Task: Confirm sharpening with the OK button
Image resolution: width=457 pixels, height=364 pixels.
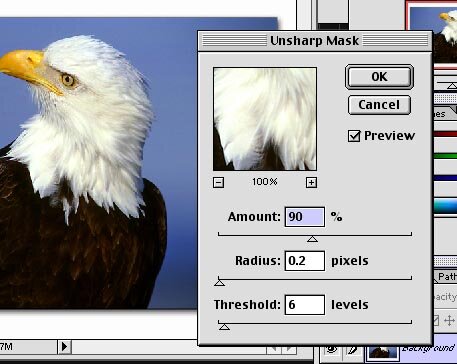Action: 379,77
